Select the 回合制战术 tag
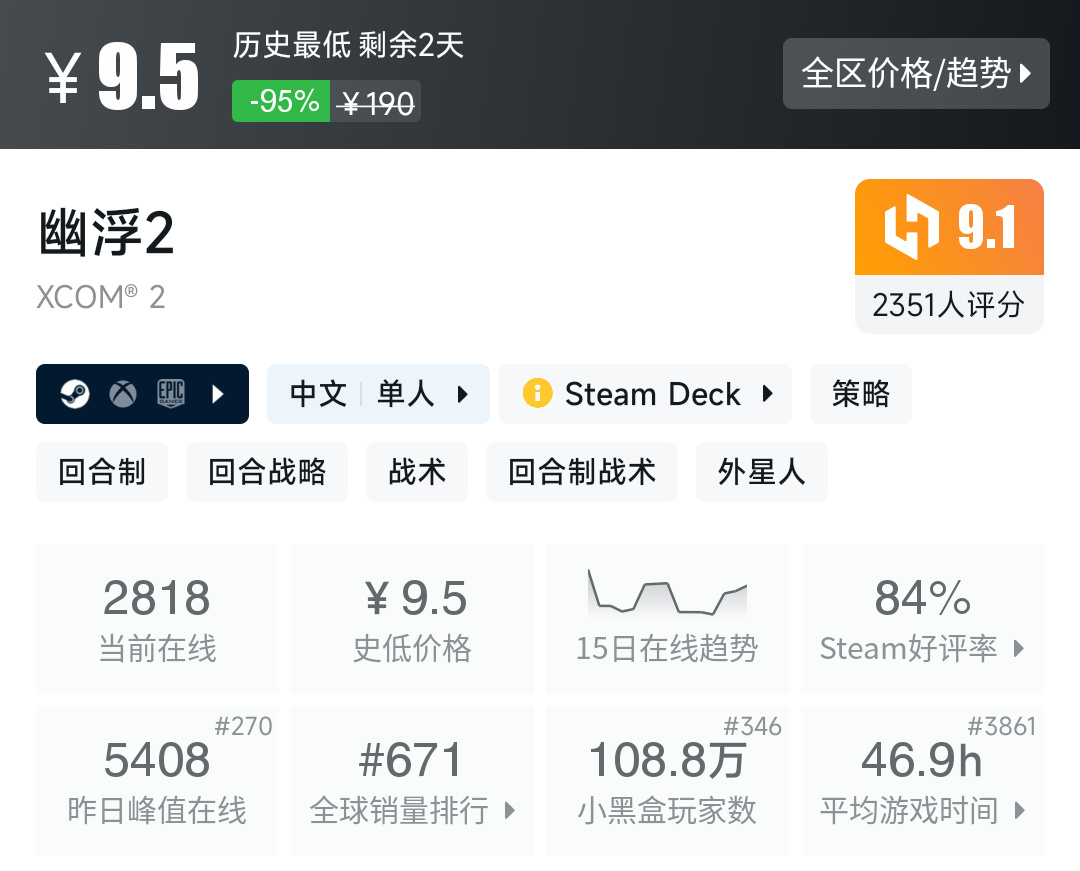The image size is (1080, 871). tap(582, 472)
